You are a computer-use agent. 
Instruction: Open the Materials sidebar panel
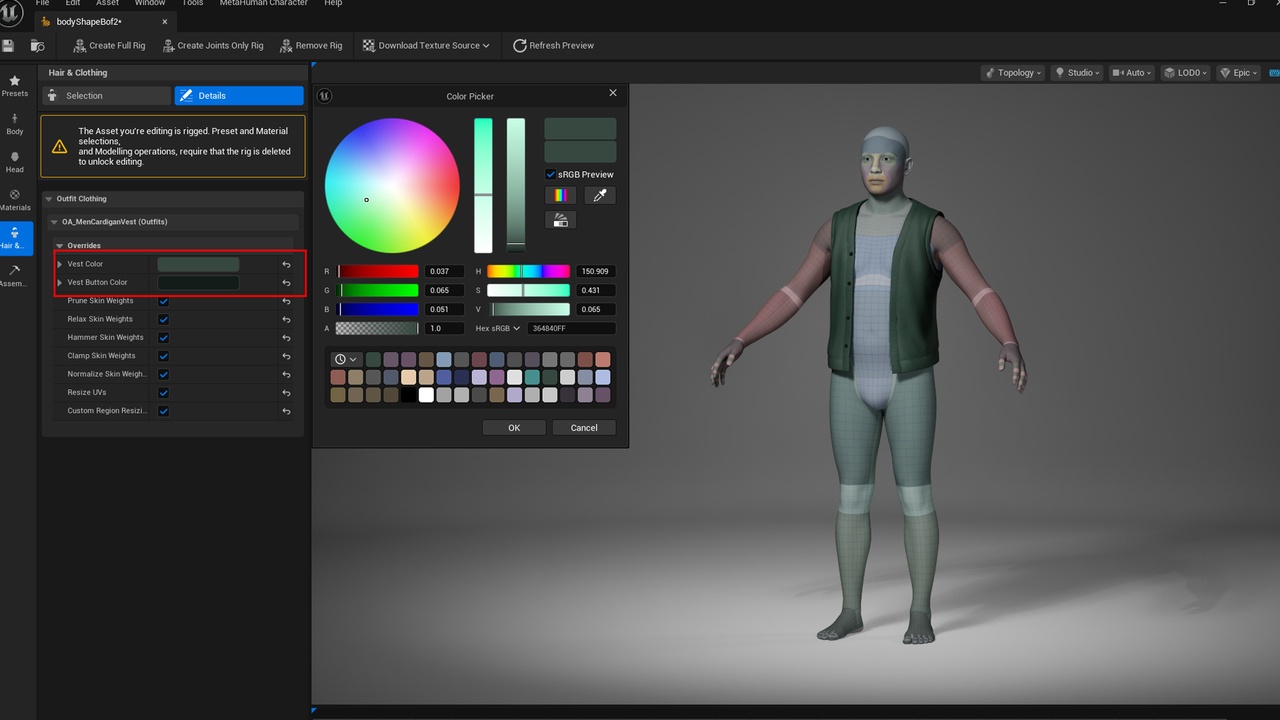(x=15, y=200)
